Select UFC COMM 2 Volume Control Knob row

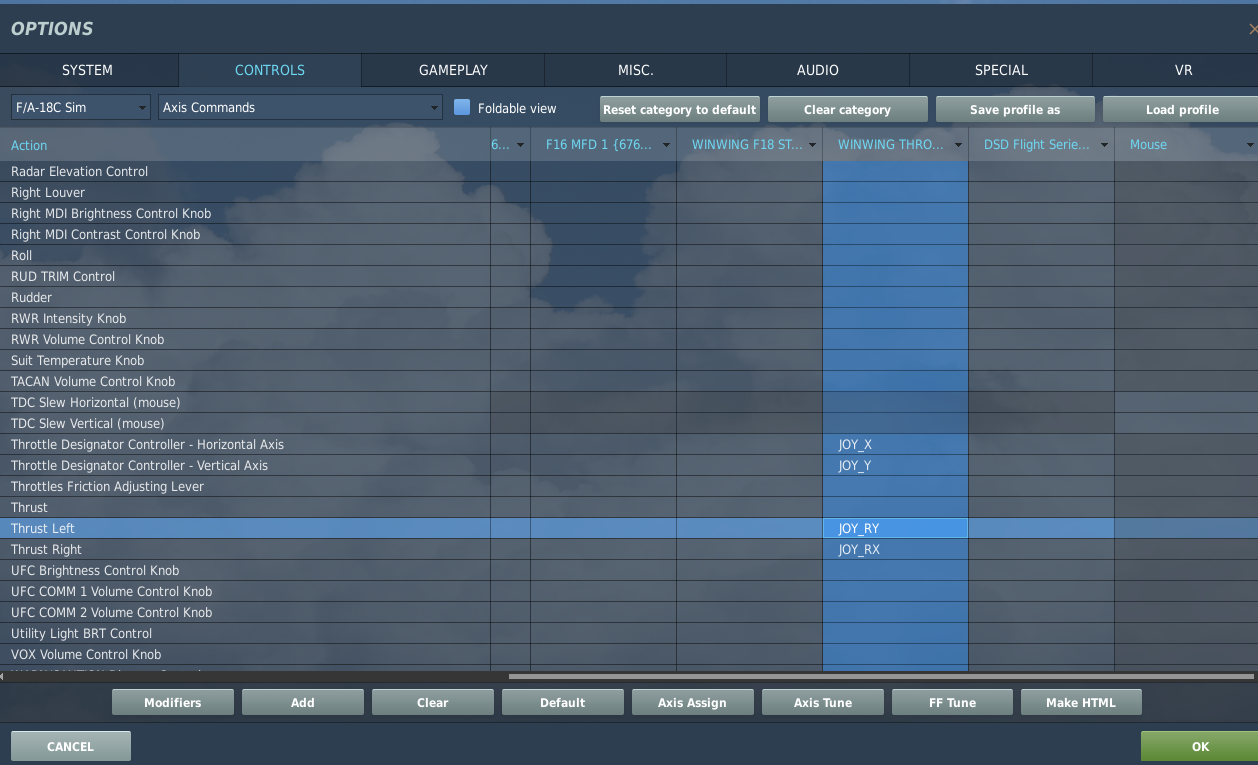[629, 612]
